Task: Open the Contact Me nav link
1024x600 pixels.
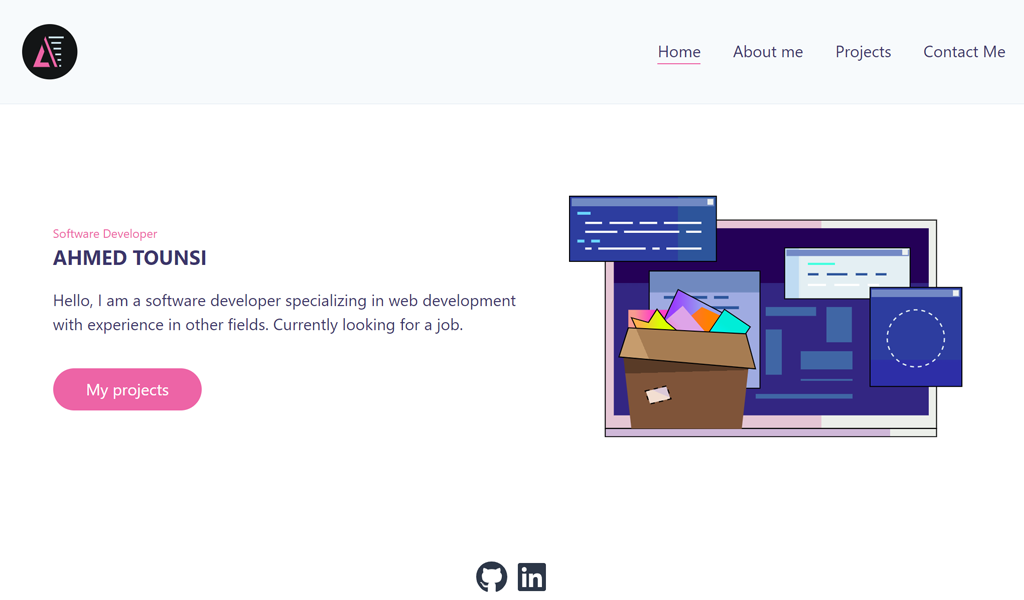Action: pos(964,52)
